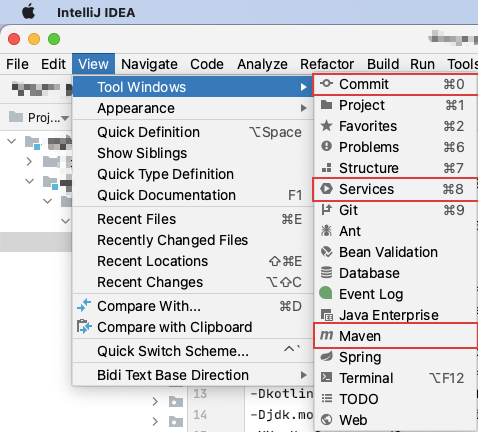The image size is (478, 432).
Task: Expand the second project tree node
Action: pos(30,162)
